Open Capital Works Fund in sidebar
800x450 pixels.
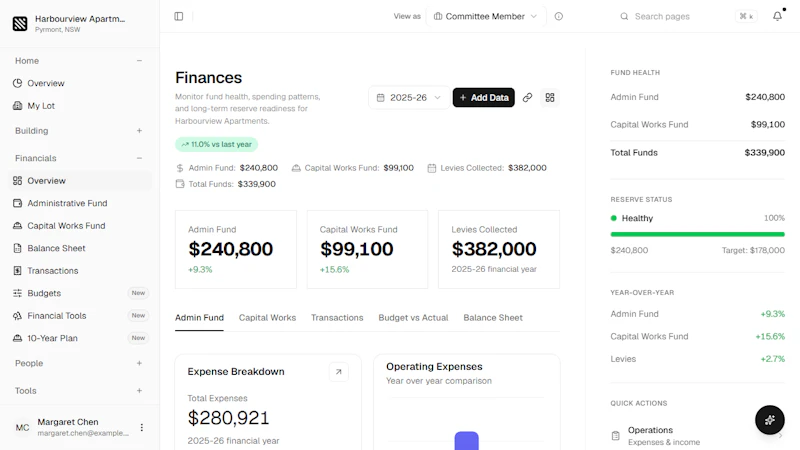click(80, 226)
